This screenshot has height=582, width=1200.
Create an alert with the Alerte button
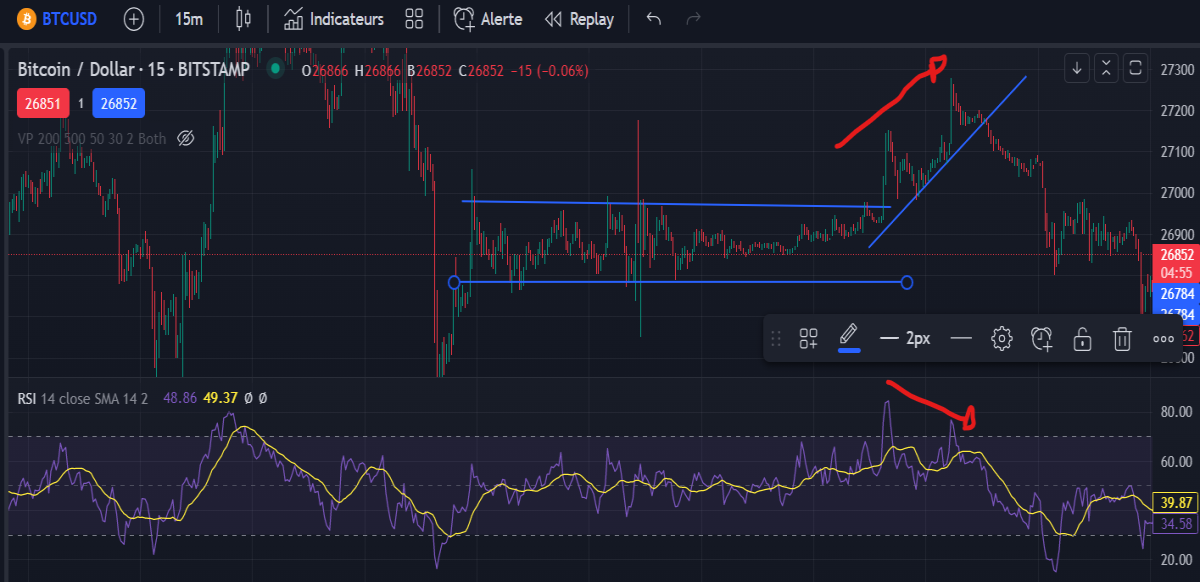[488, 19]
